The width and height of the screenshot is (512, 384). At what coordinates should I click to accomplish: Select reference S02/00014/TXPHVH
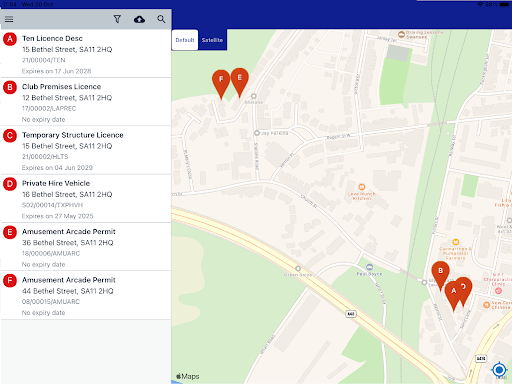[x=53, y=205]
